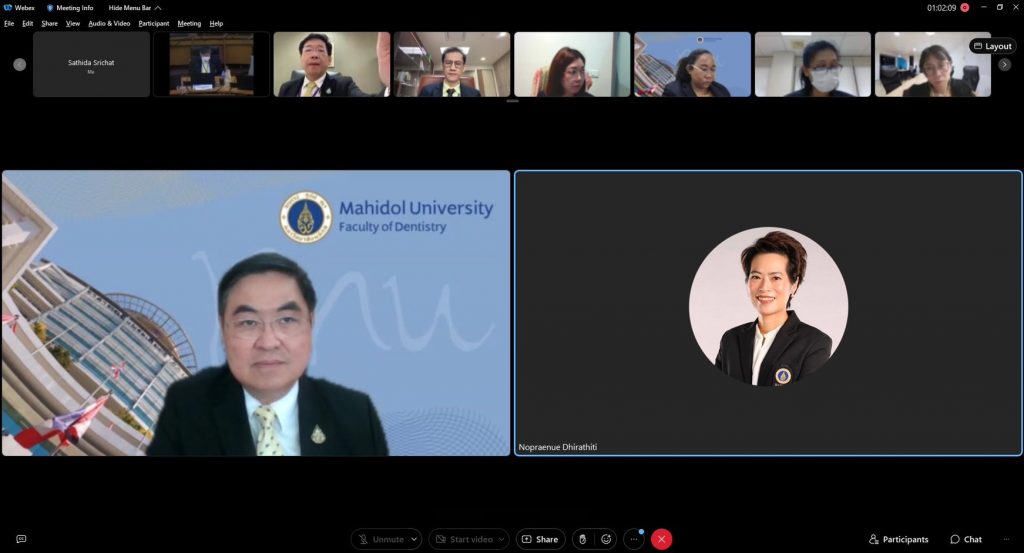Click the red leave meeting button
Screen dimensions: 1024x553
[x=661, y=539]
